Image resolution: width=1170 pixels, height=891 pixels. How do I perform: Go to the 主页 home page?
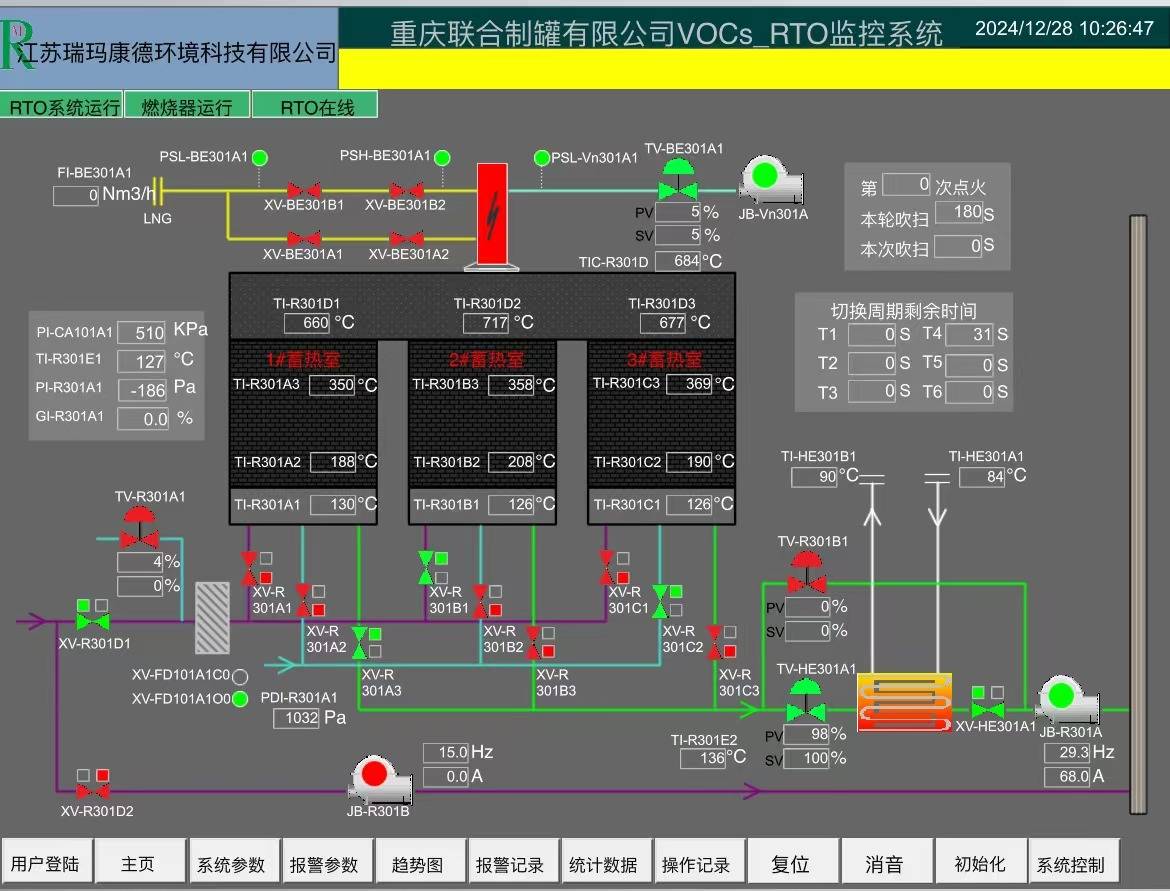click(x=138, y=864)
